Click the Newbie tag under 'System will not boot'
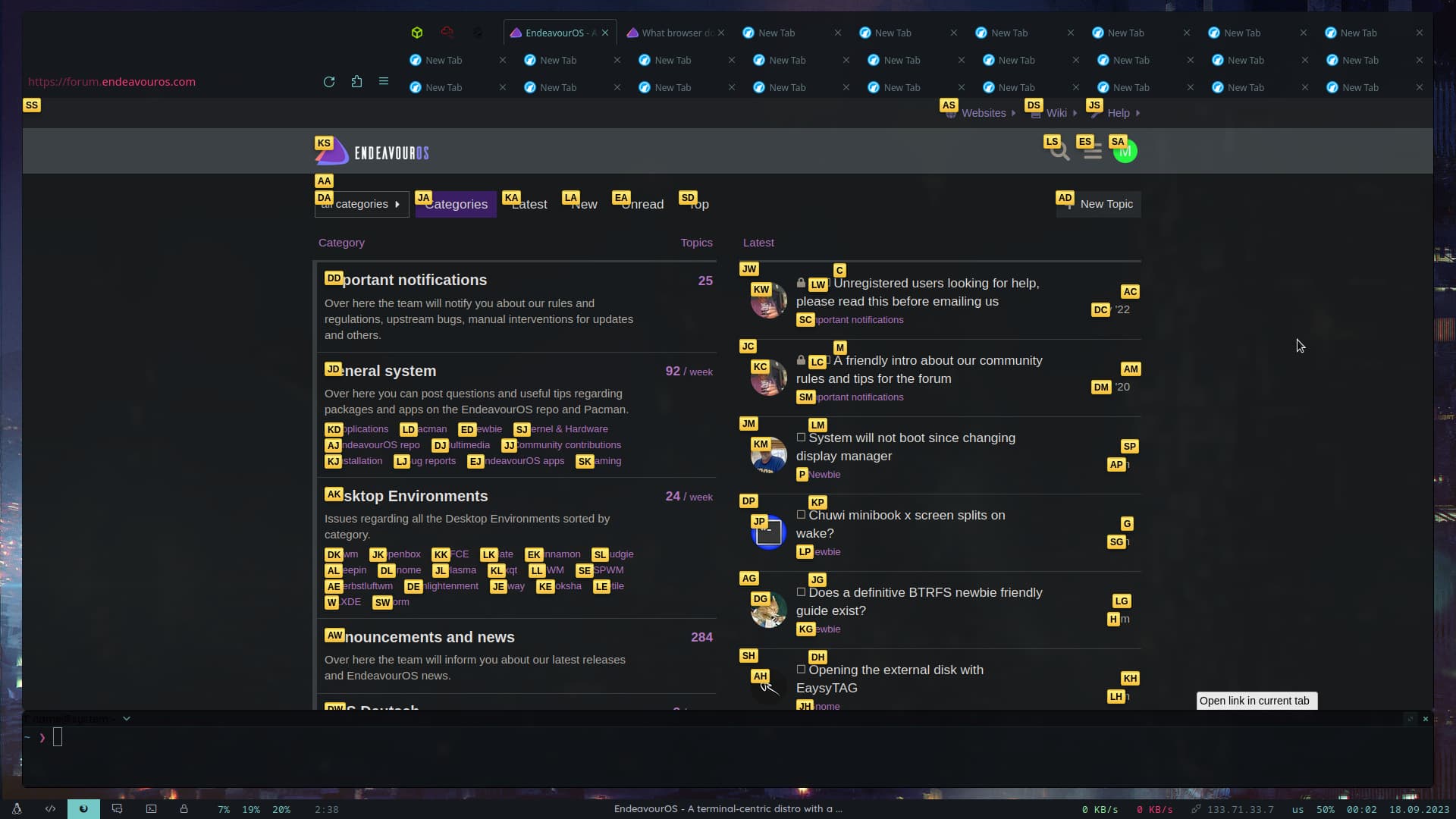The width and height of the screenshot is (1456, 819). (818, 475)
